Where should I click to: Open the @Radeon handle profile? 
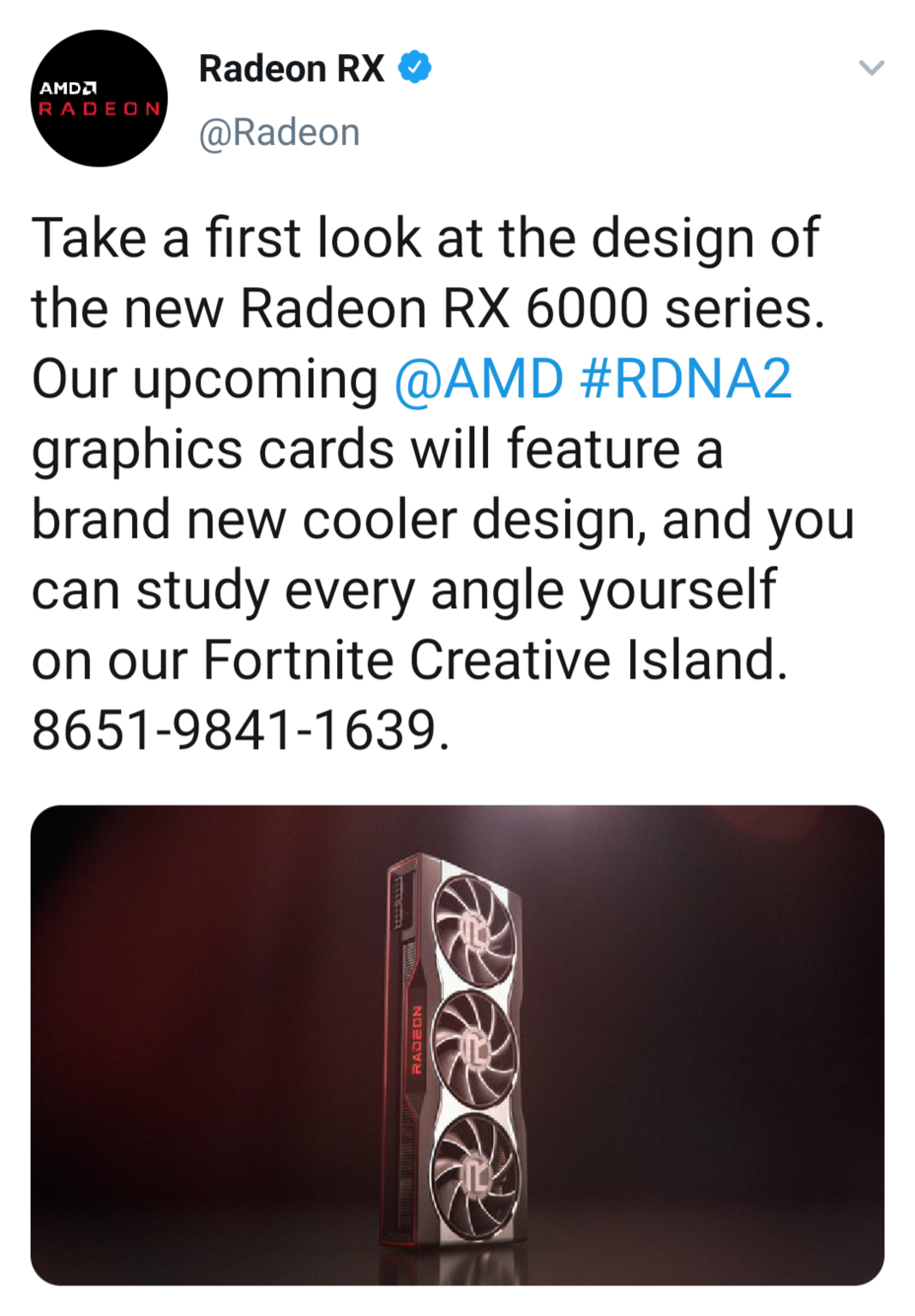coord(280,133)
